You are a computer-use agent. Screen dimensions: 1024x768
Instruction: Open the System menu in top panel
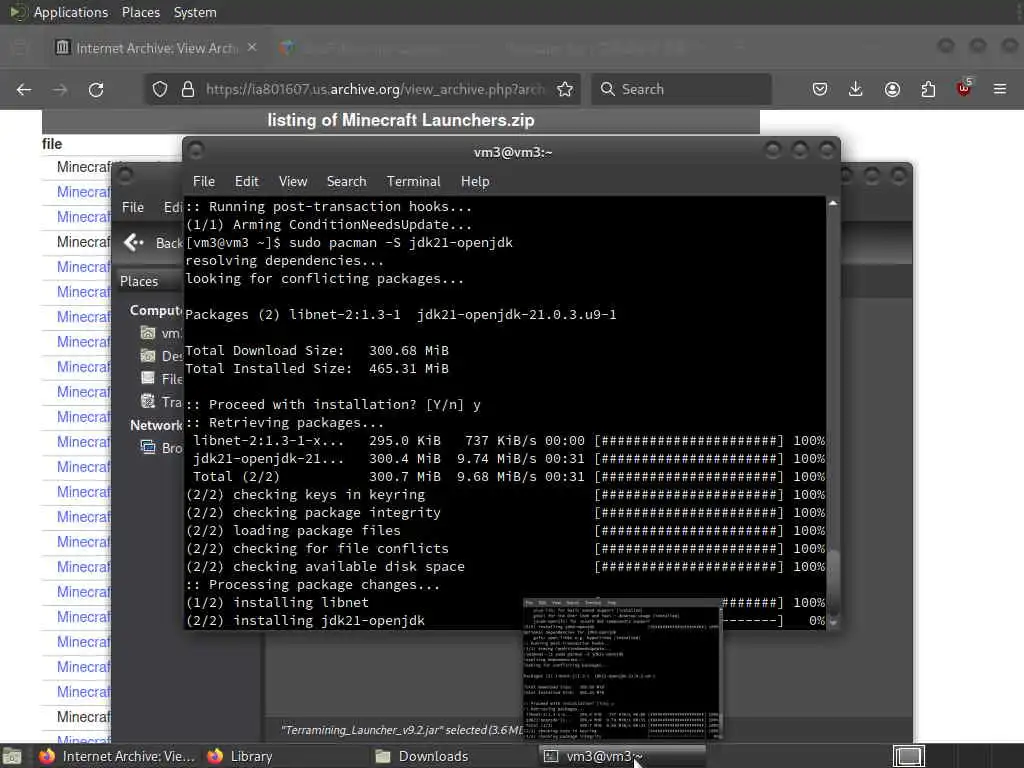point(195,12)
